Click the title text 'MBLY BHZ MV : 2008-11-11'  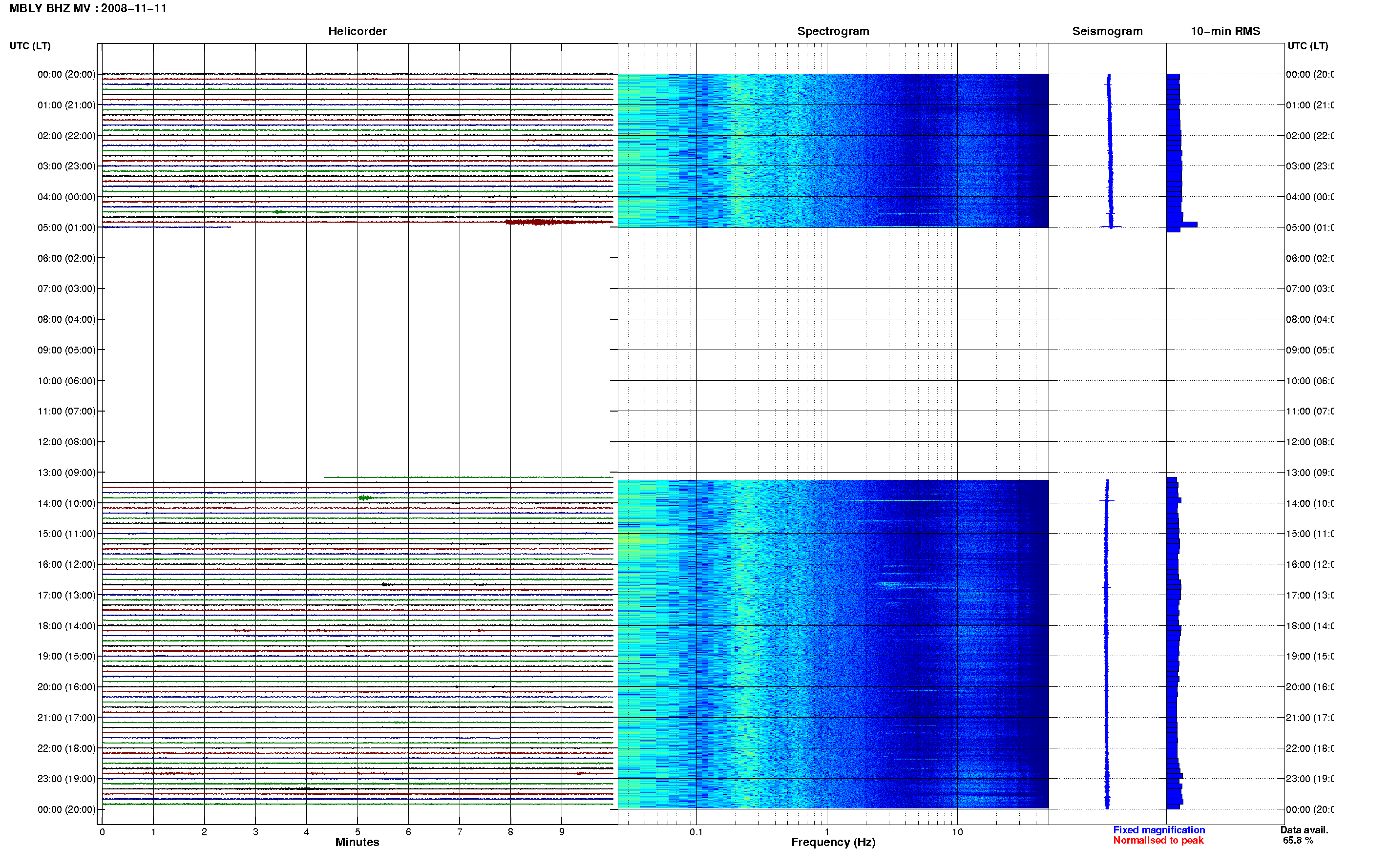[x=88, y=9]
